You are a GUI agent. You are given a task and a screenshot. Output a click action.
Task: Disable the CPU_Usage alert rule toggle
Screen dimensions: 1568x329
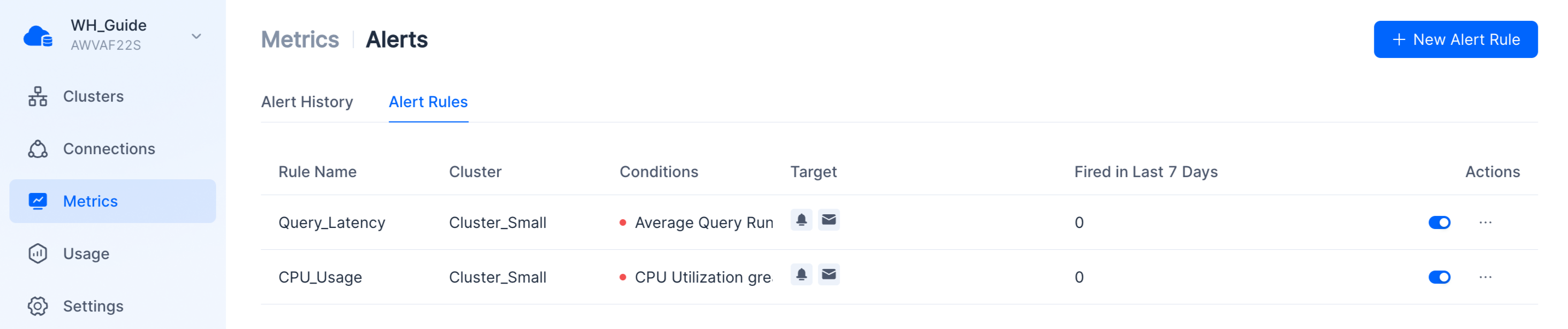(1439, 277)
